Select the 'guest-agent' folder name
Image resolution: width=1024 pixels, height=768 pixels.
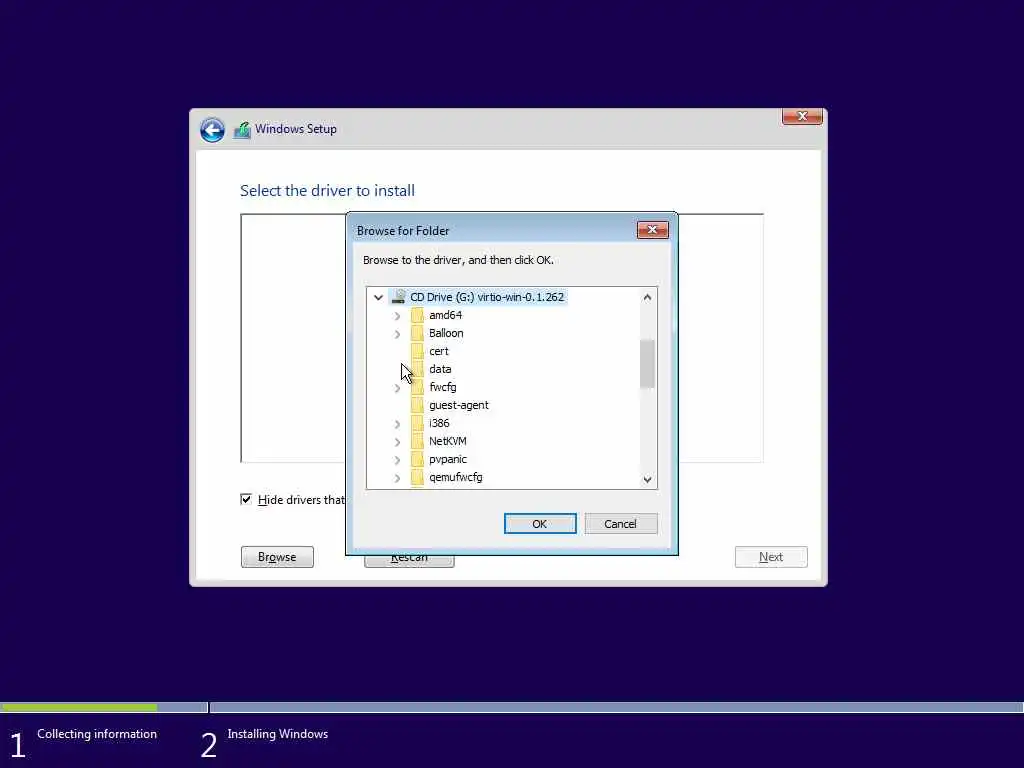click(459, 406)
